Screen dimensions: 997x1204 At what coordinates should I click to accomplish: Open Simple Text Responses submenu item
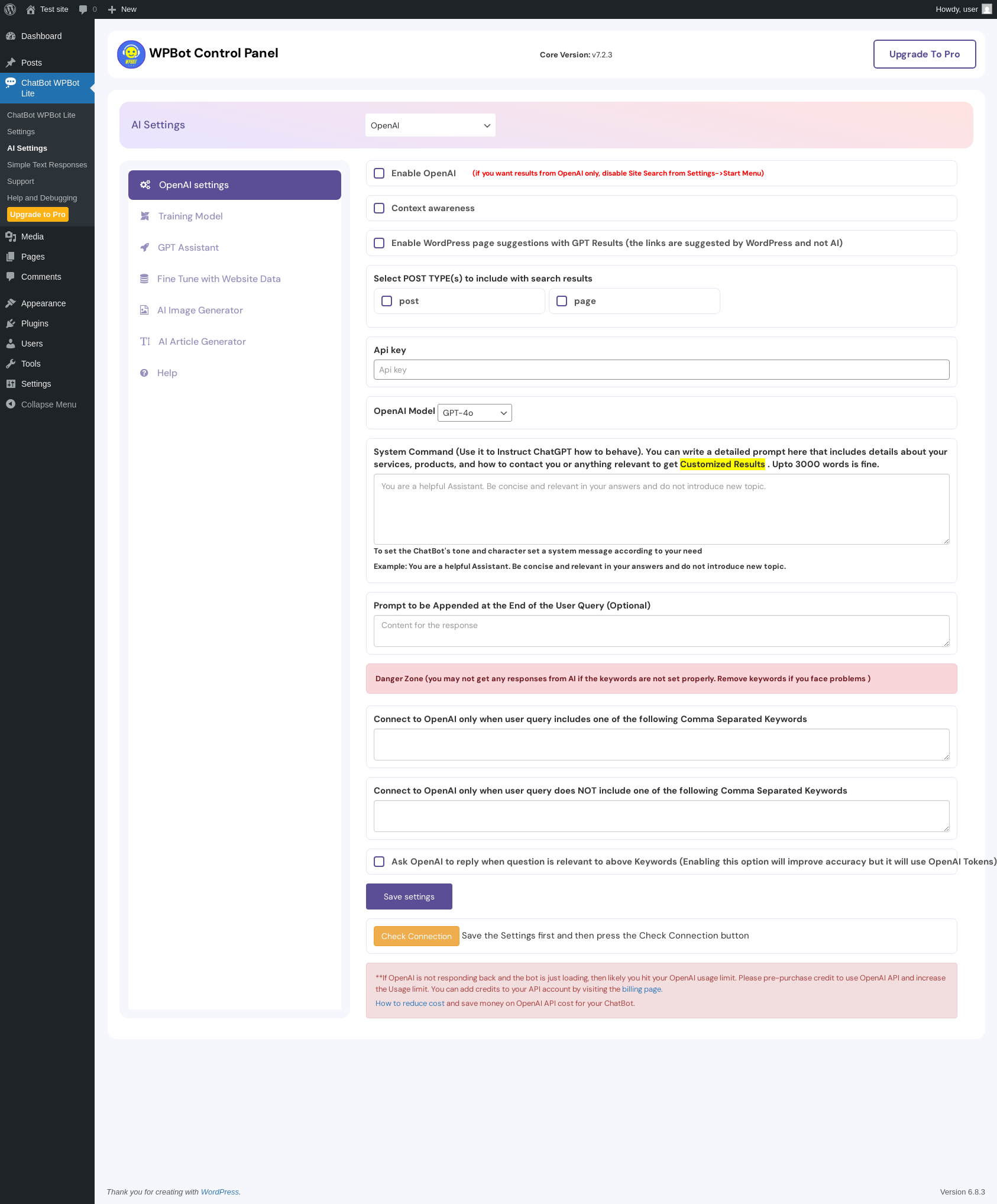tap(47, 165)
